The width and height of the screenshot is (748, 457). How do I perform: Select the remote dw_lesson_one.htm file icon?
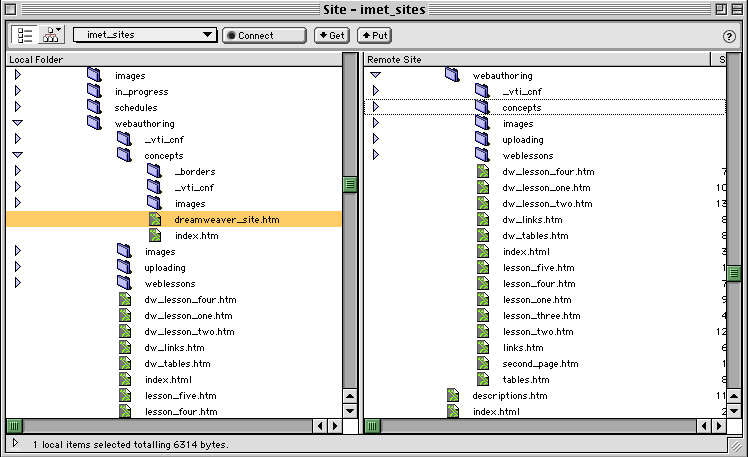pyautogui.click(x=483, y=187)
